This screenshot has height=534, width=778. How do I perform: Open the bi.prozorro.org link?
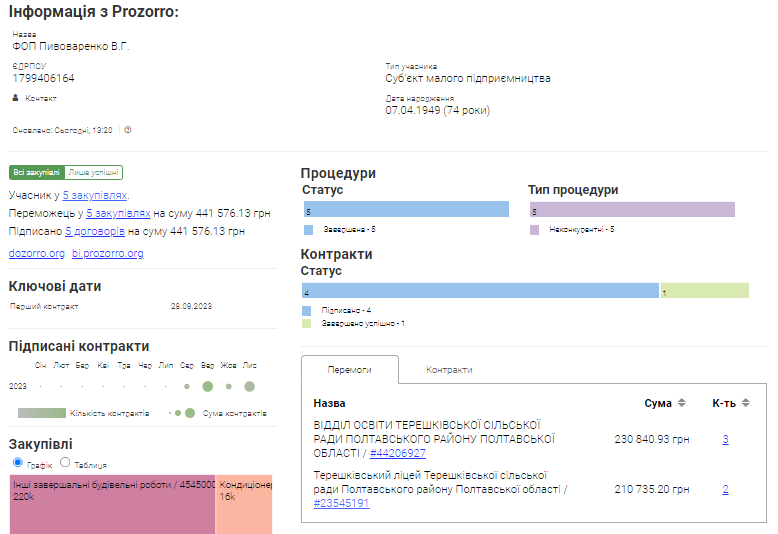coord(107,253)
